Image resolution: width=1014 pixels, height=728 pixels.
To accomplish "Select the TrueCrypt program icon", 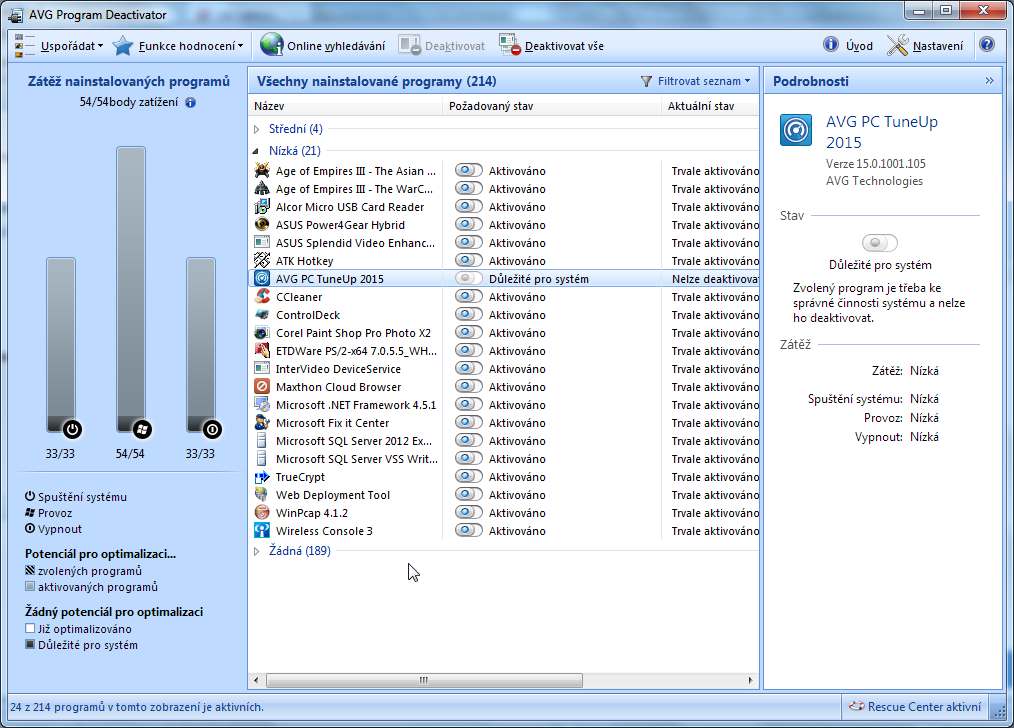I will click(262, 477).
